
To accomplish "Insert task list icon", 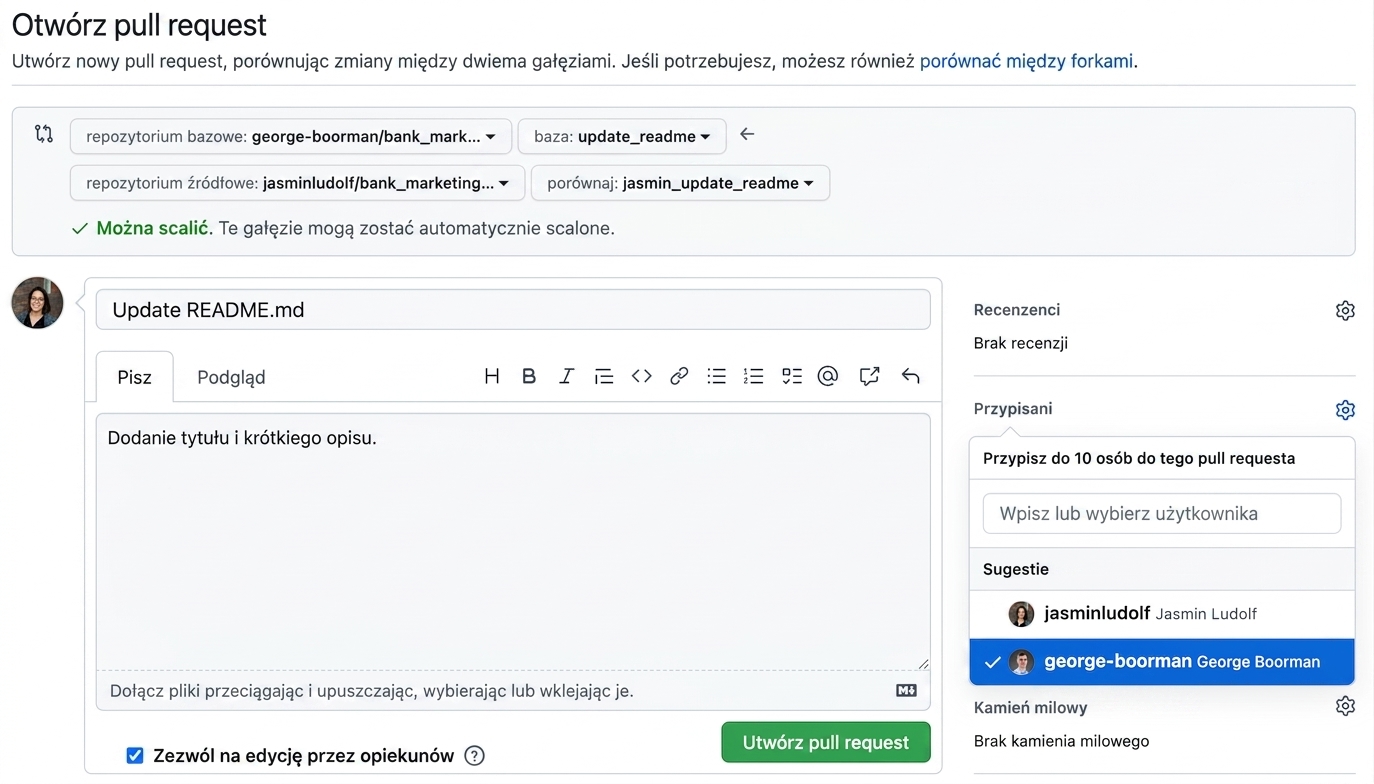I will [792, 376].
